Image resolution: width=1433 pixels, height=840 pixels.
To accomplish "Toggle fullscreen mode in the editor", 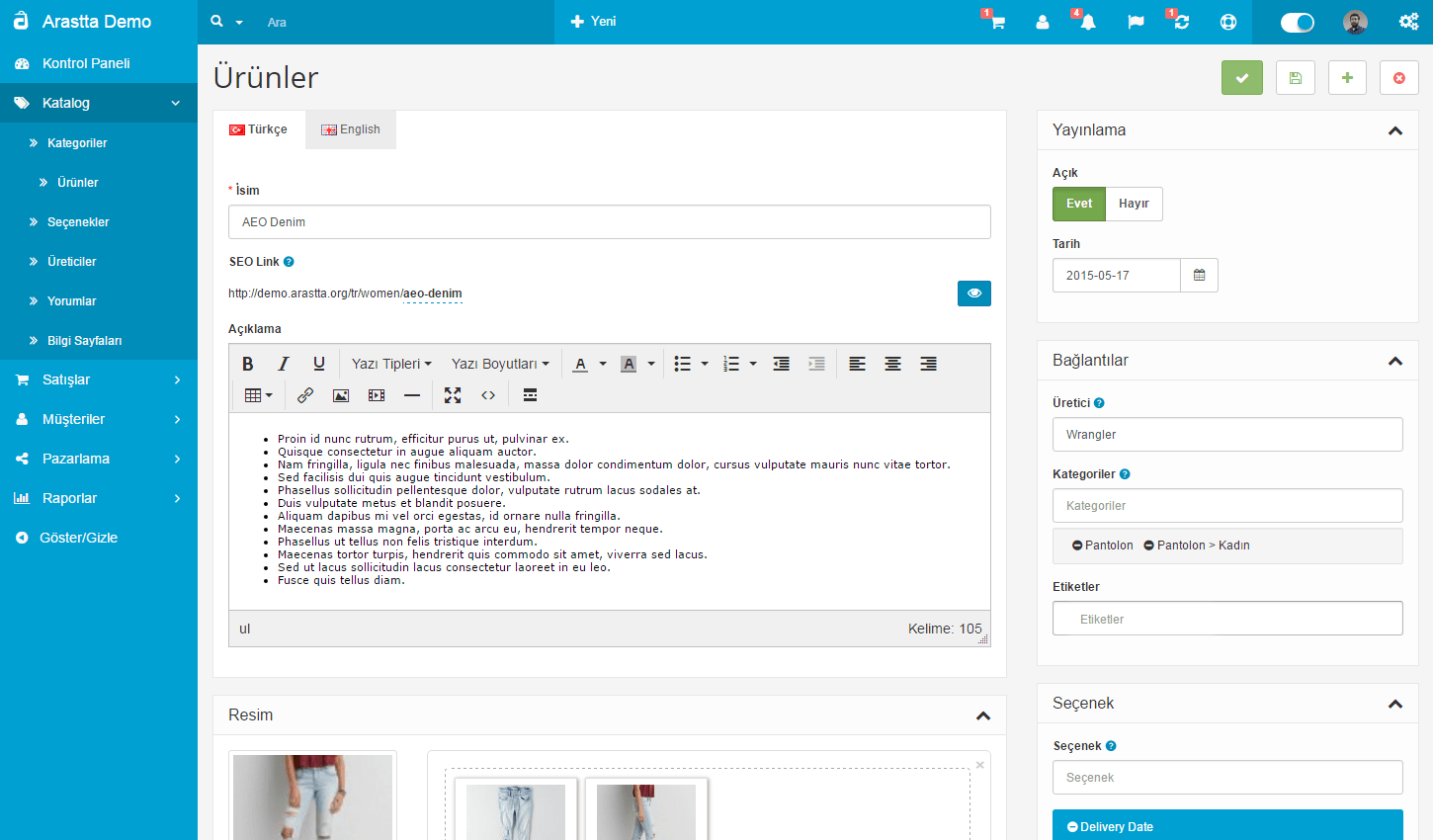I will coord(453,395).
